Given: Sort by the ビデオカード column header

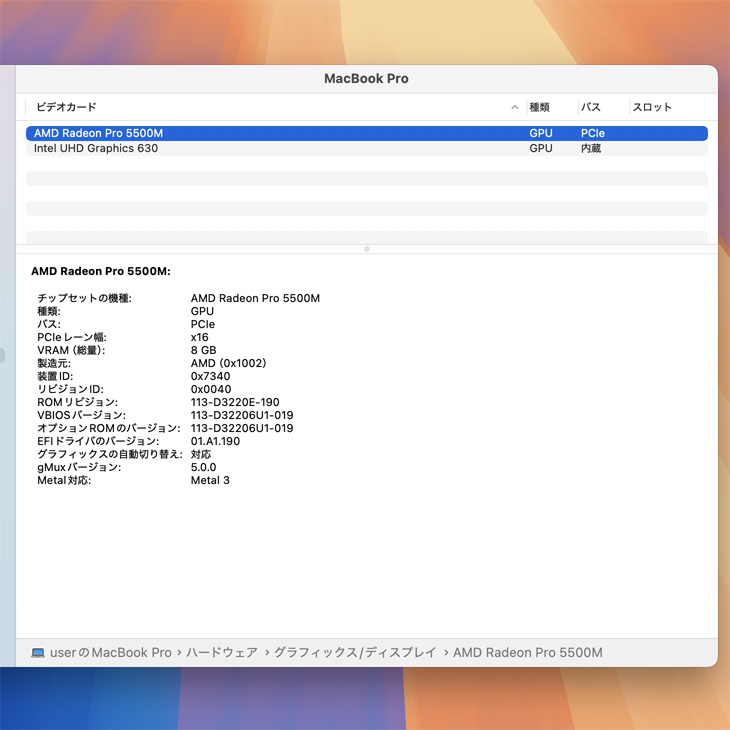Looking at the screenshot, I should (x=67, y=107).
